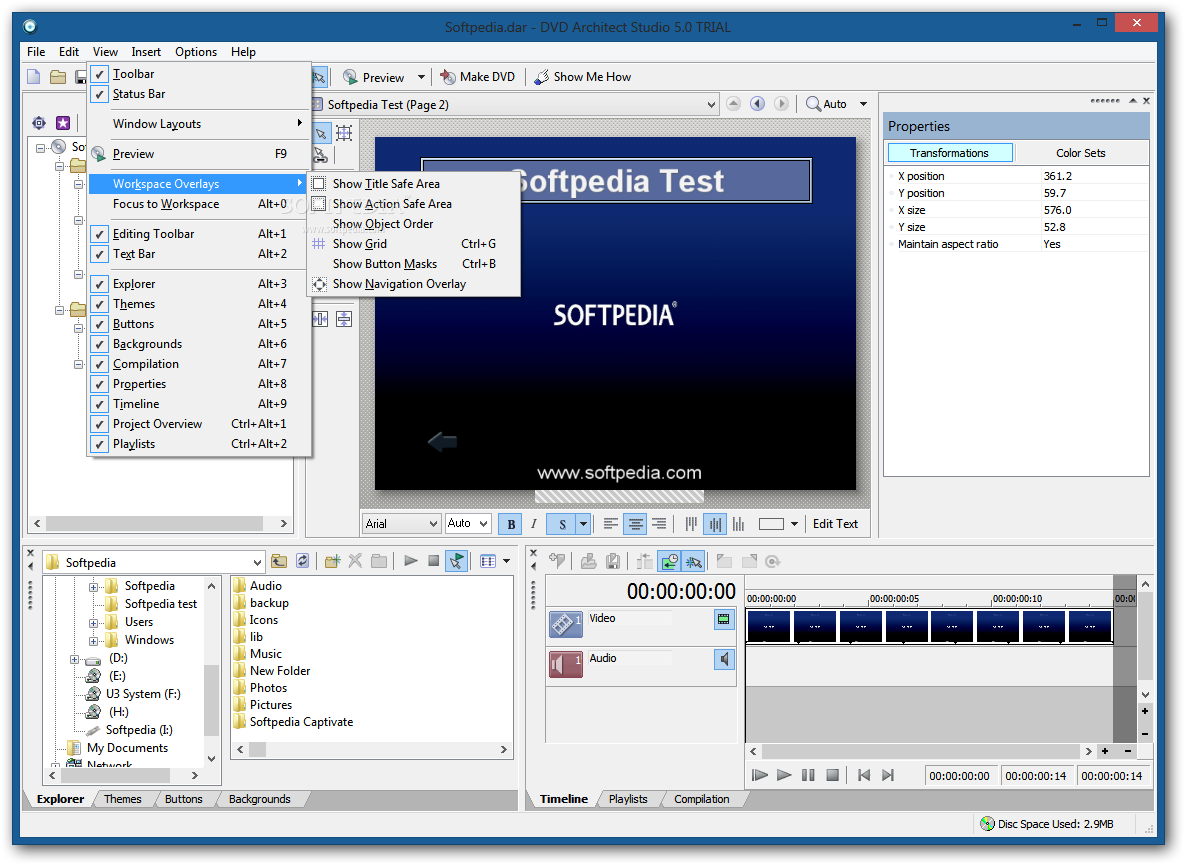This screenshot has width=1185, height=865.
Task: Switch to the Color Sets tab in Properties
Action: pos(1081,153)
